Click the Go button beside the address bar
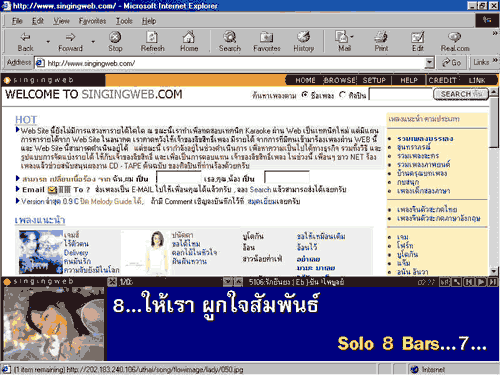500x375 pixels. 451,63
